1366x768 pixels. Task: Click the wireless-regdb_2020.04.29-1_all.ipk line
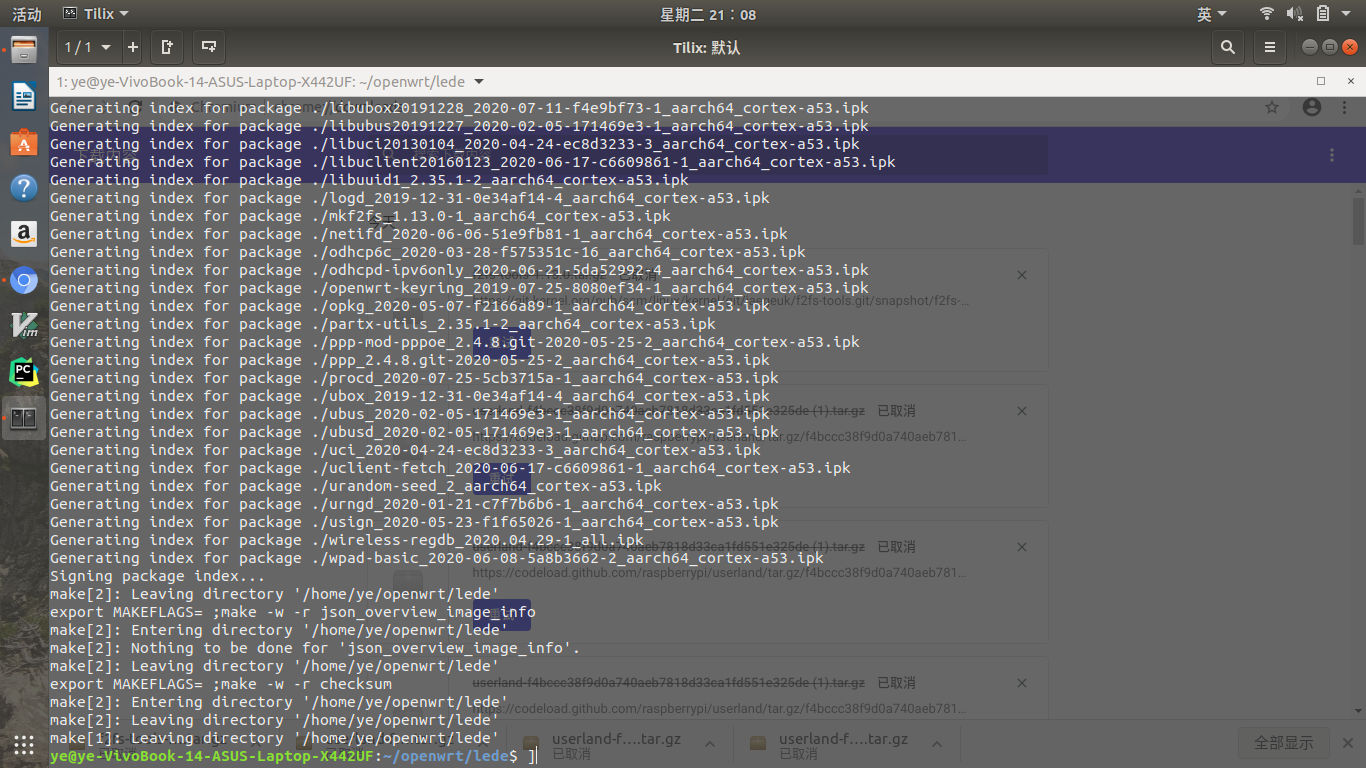[347, 540]
